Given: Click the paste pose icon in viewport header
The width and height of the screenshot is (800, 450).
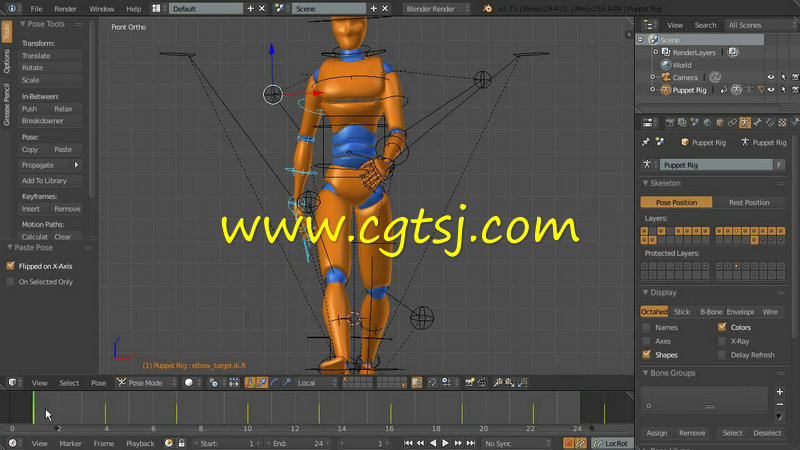Looking at the screenshot, I should [510, 383].
